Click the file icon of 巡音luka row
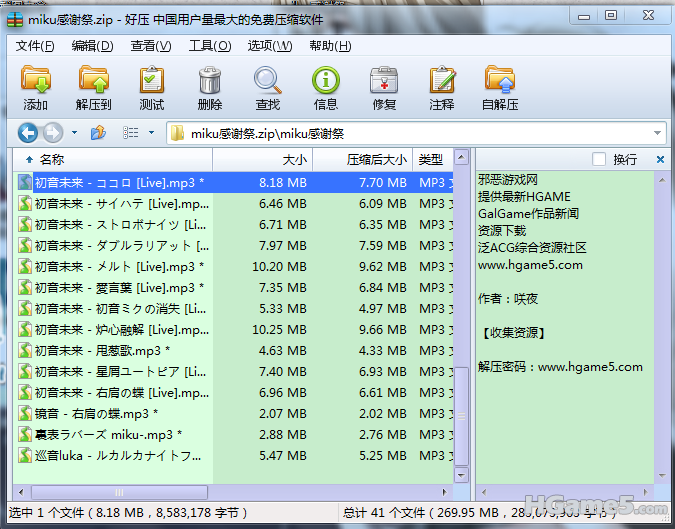This screenshot has width=675, height=529. tap(25, 455)
